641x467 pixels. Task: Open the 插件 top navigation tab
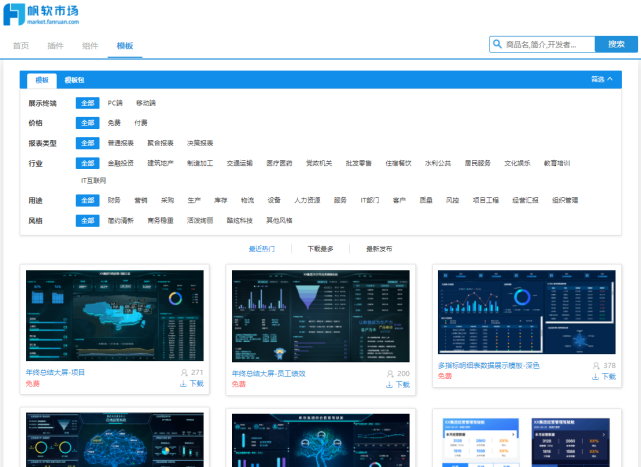click(55, 46)
